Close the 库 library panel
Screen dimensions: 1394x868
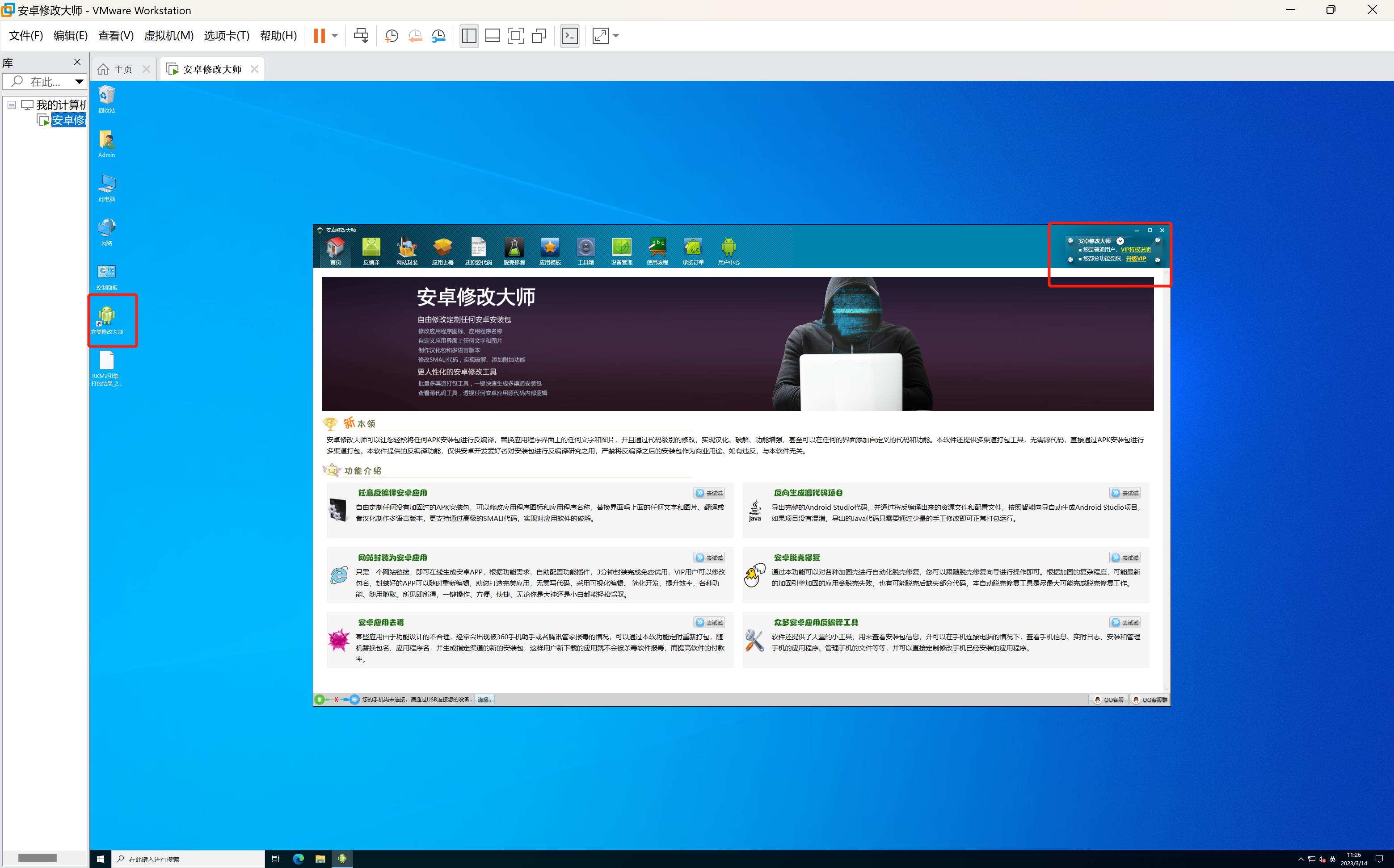(x=77, y=62)
